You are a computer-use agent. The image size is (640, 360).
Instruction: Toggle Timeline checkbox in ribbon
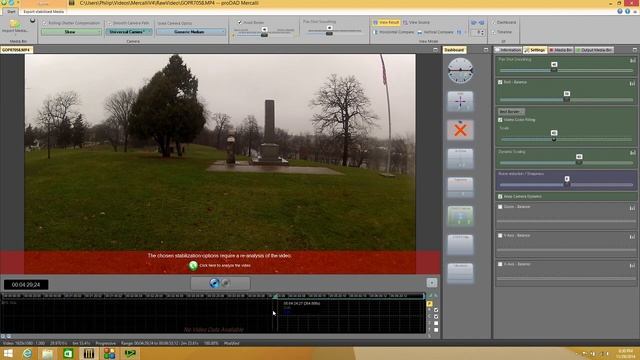[493, 32]
